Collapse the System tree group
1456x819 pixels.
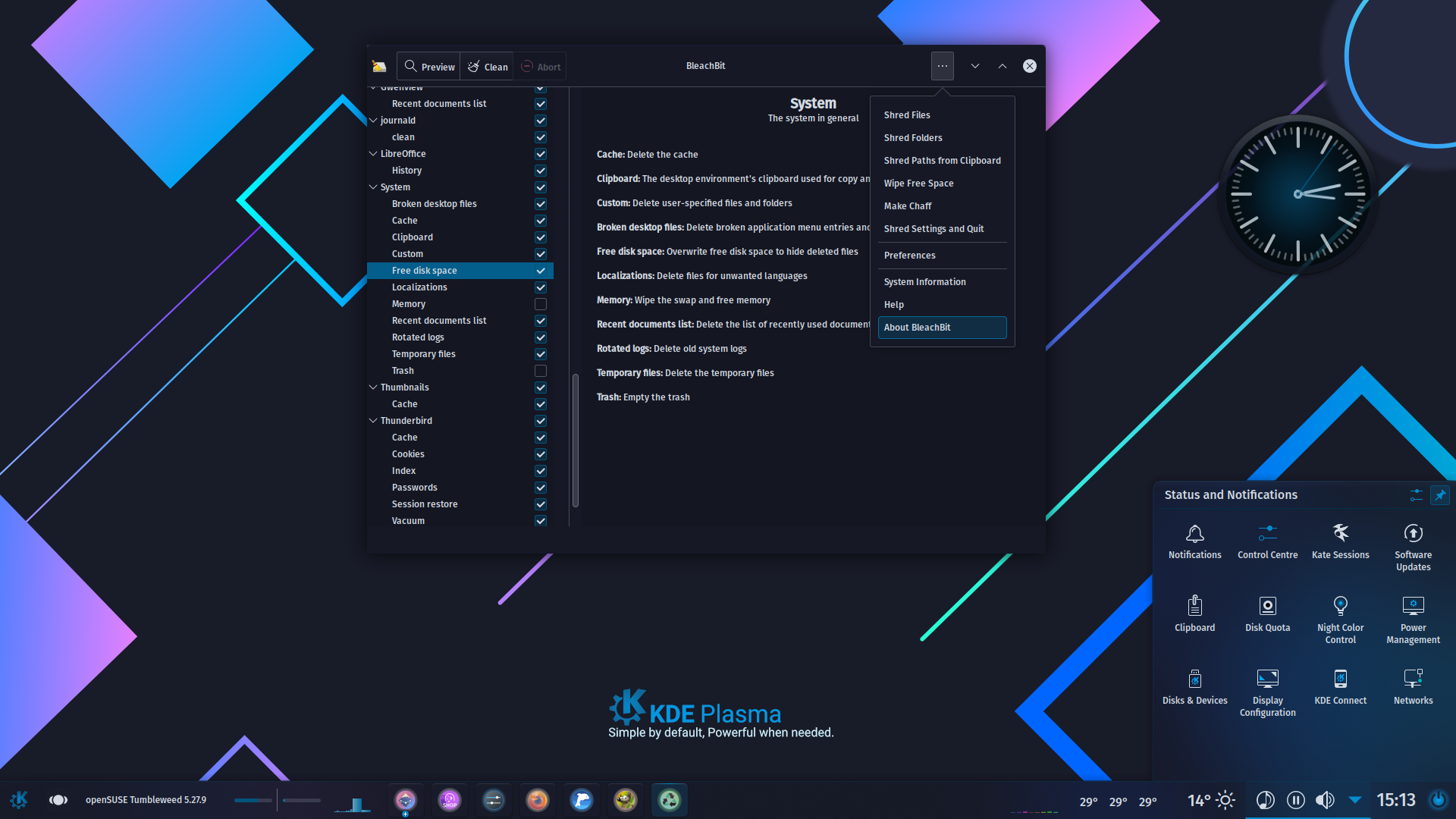[373, 187]
